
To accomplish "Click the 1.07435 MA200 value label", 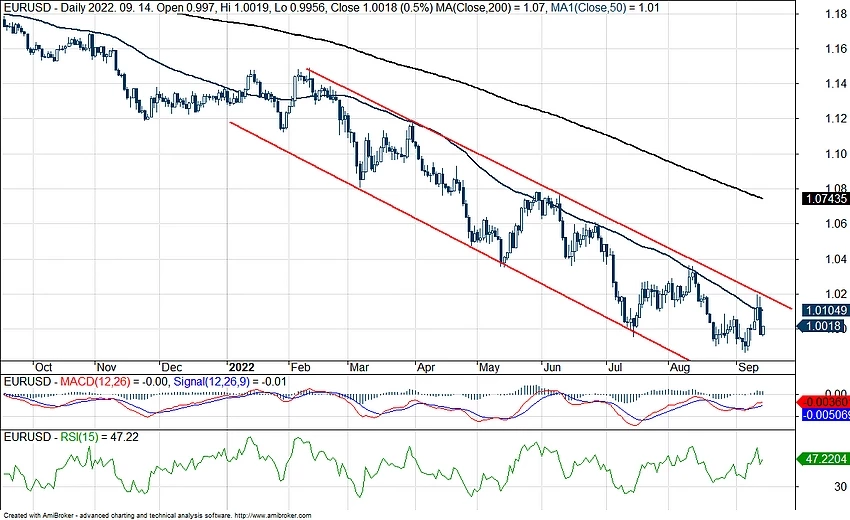I will [x=825, y=199].
